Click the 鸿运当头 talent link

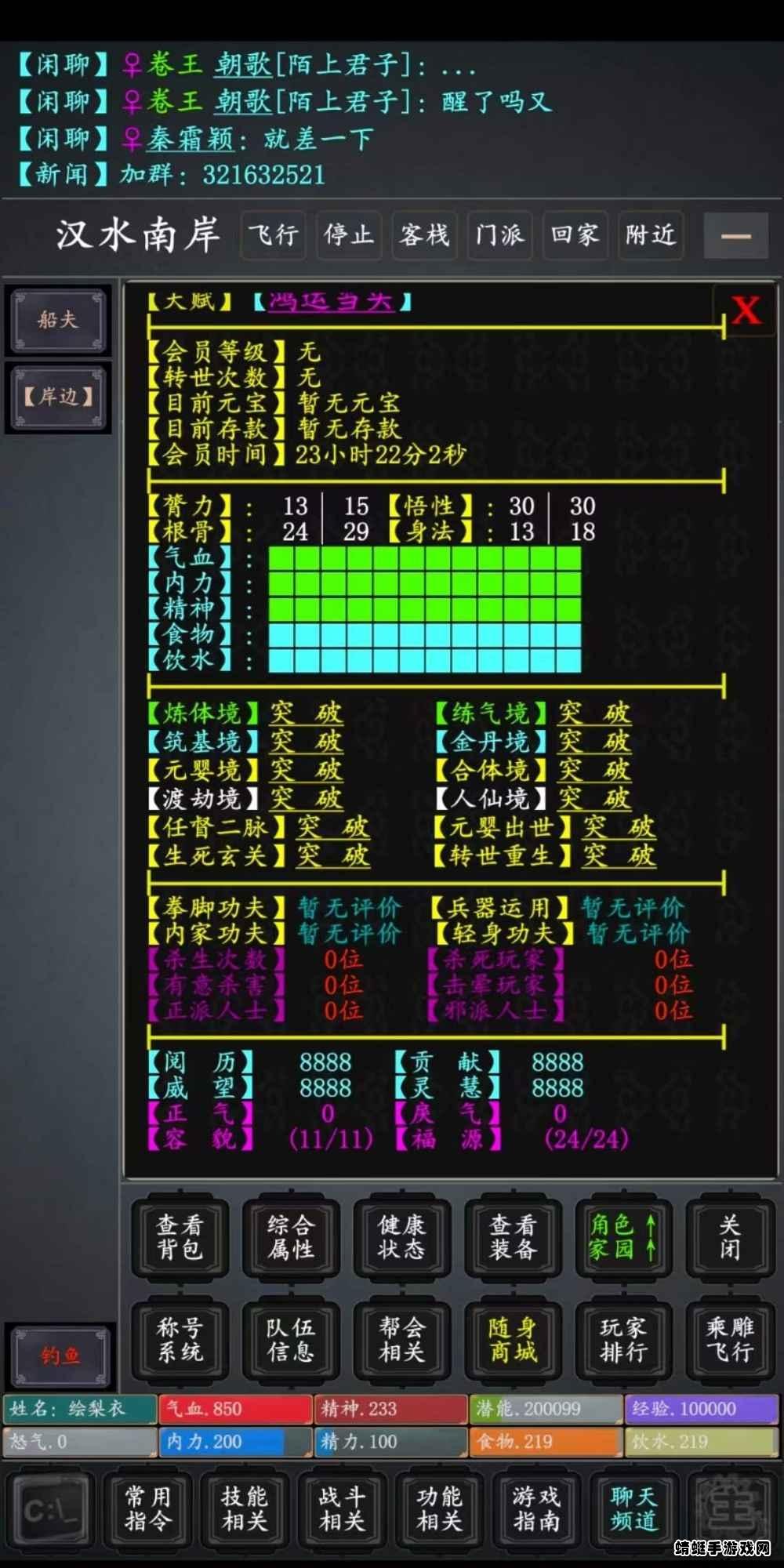click(x=330, y=301)
